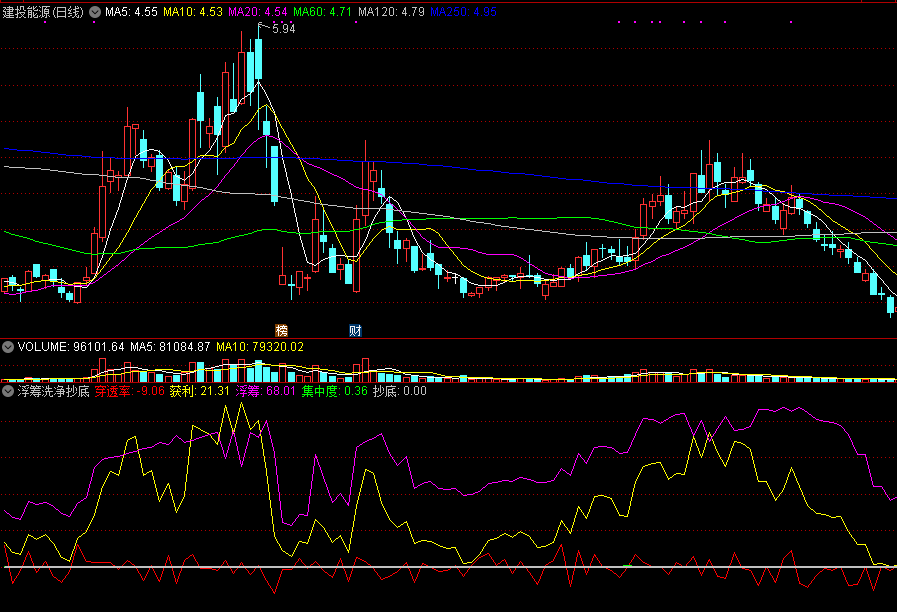Expand the 浮筹洗净抄底 indicator dropdown arrow
Screen dimensions: 897x612
pyautogui.click(x=8, y=391)
